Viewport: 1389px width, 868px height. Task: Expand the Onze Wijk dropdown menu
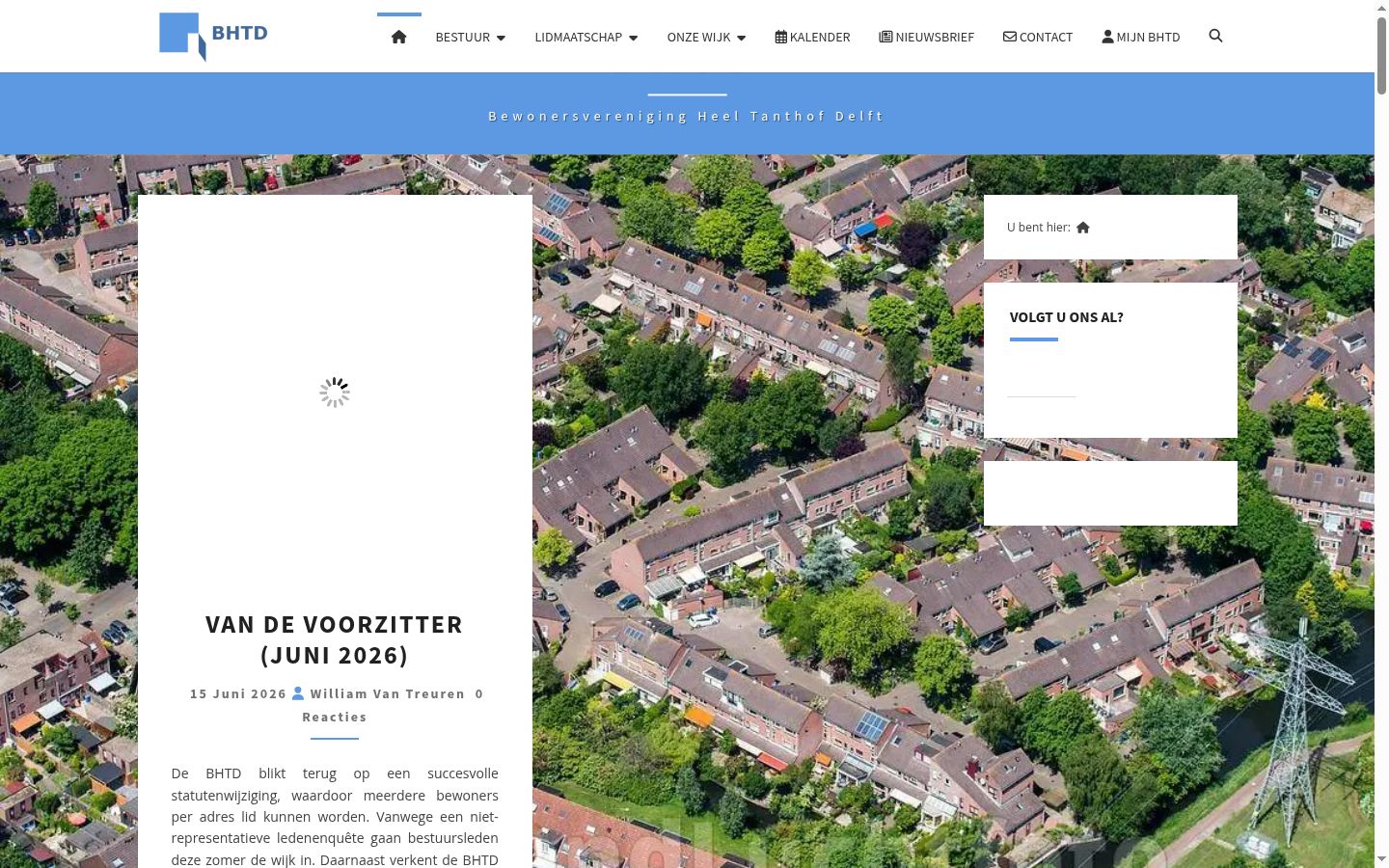[x=706, y=37]
